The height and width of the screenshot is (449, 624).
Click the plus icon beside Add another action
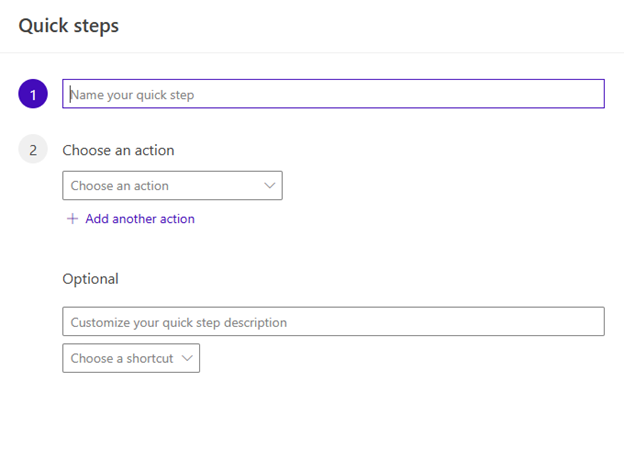click(72, 219)
